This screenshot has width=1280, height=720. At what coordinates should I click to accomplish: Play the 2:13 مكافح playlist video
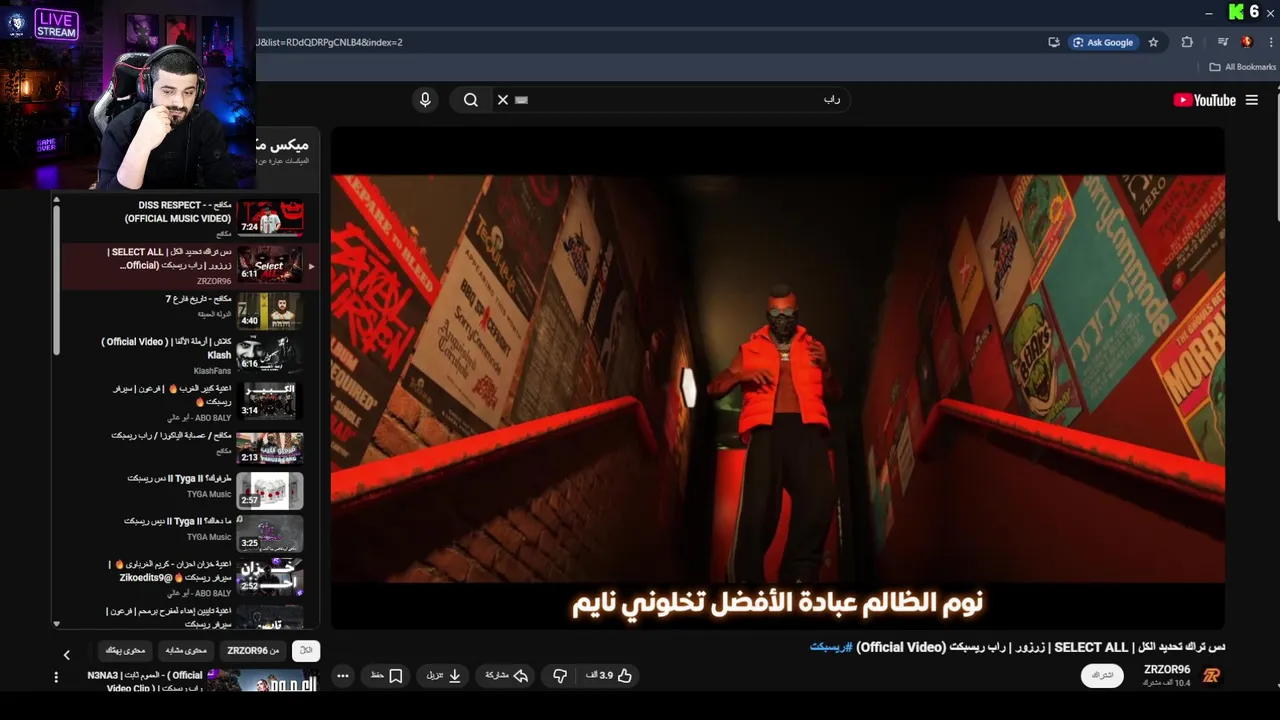tap(270, 447)
